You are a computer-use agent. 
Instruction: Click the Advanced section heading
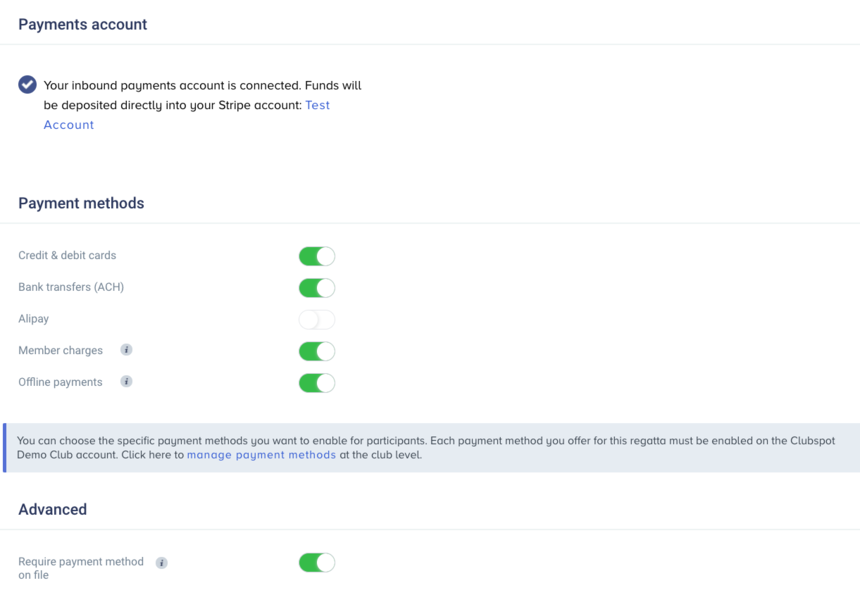[x=53, y=509]
